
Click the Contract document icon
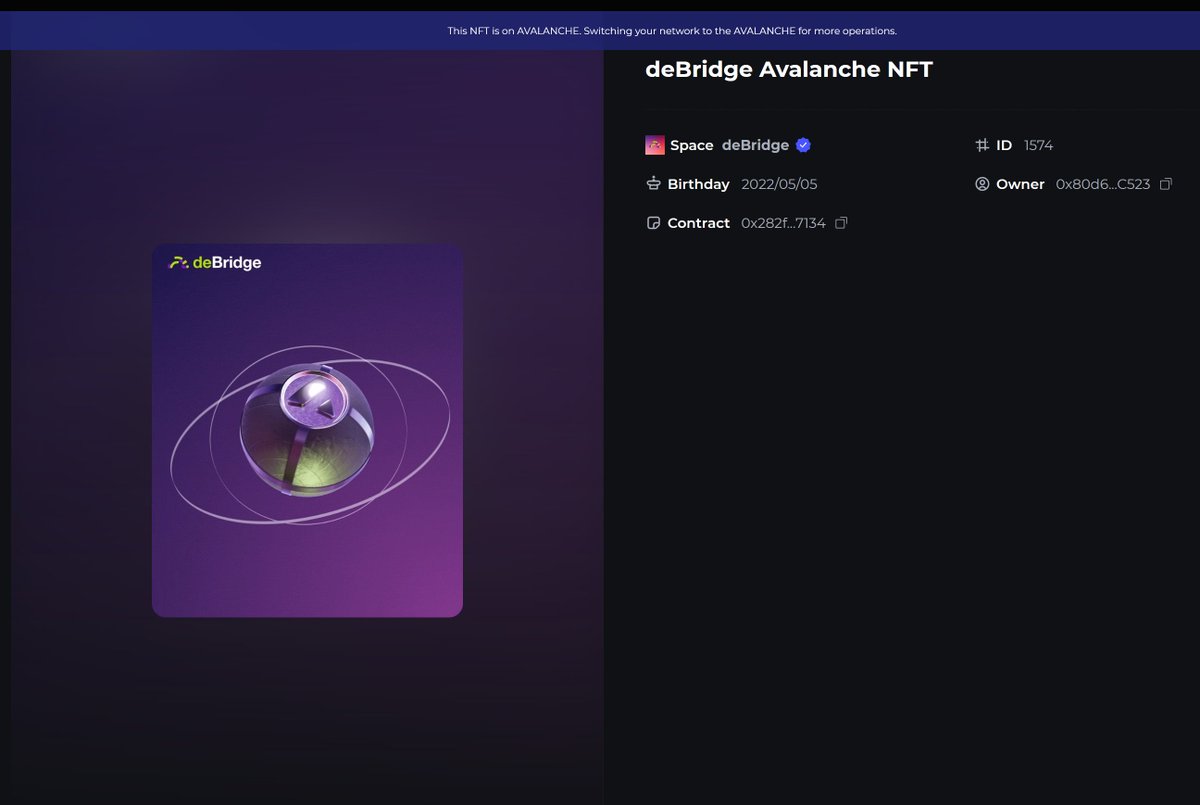click(654, 223)
